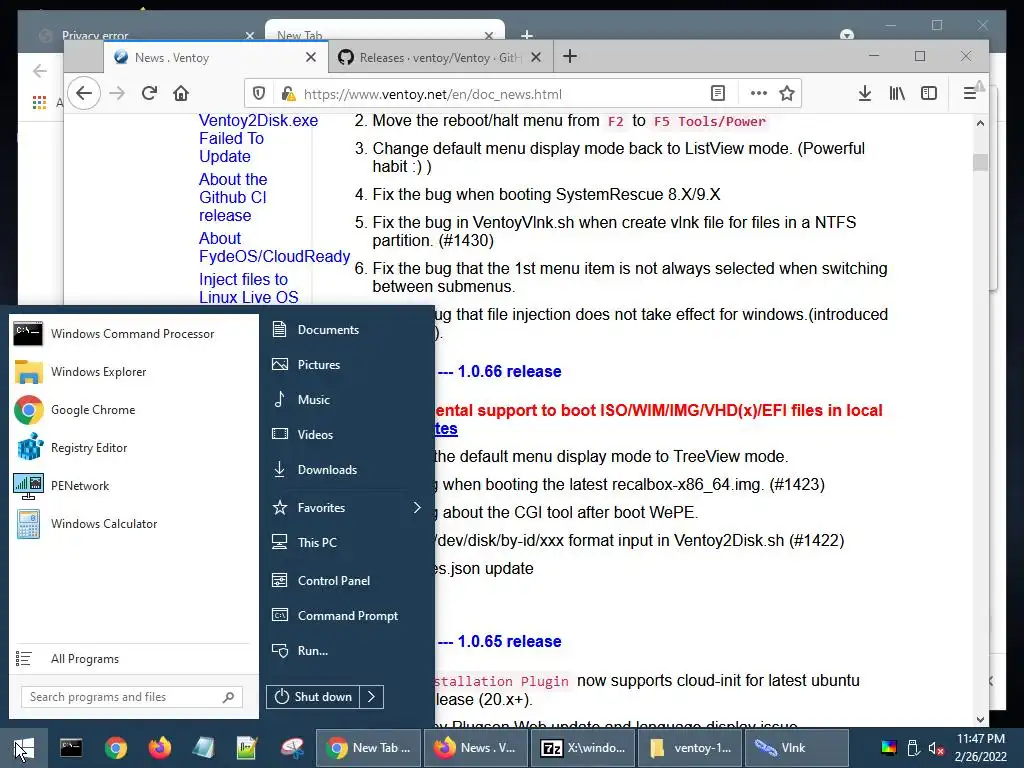
Task: Open new Firefox tab with plus
Action: click(x=570, y=57)
